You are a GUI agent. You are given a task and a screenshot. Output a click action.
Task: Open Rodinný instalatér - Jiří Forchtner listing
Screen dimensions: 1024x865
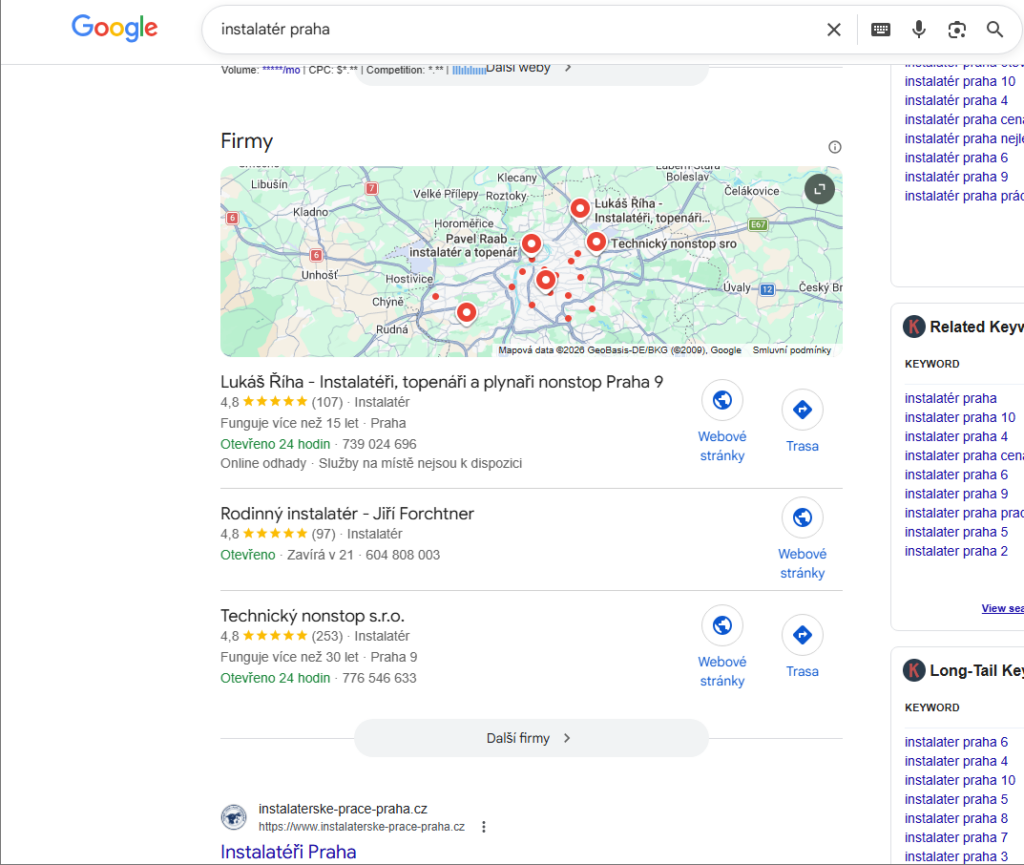[x=347, y=513]
